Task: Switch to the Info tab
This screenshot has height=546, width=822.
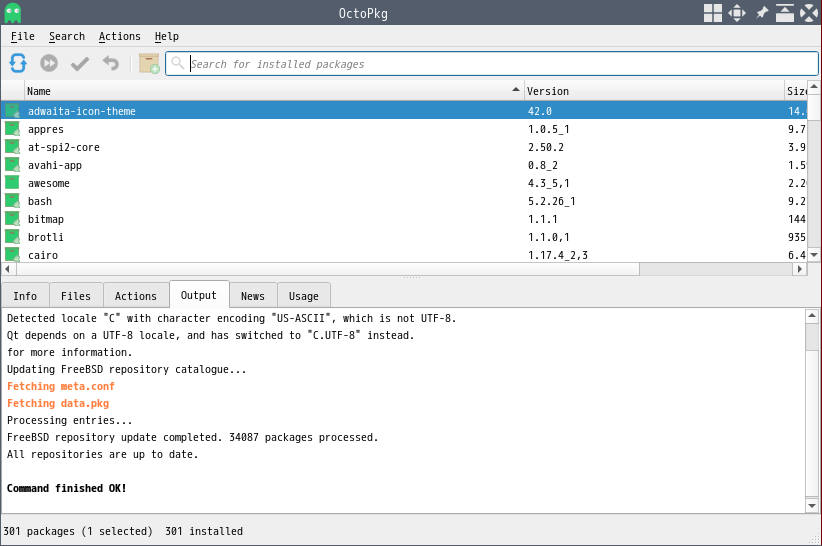Action: pos(25,296)
